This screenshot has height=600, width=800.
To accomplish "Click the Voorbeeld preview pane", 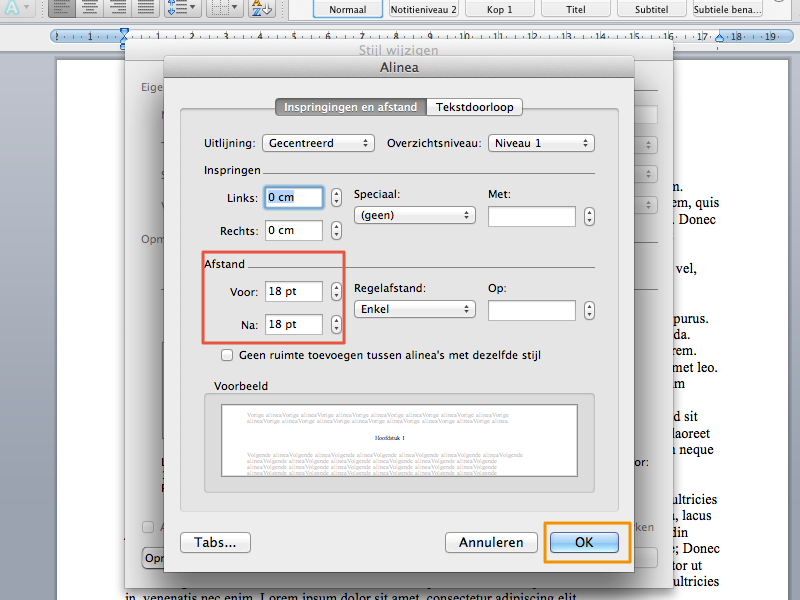I will (399, 441).
